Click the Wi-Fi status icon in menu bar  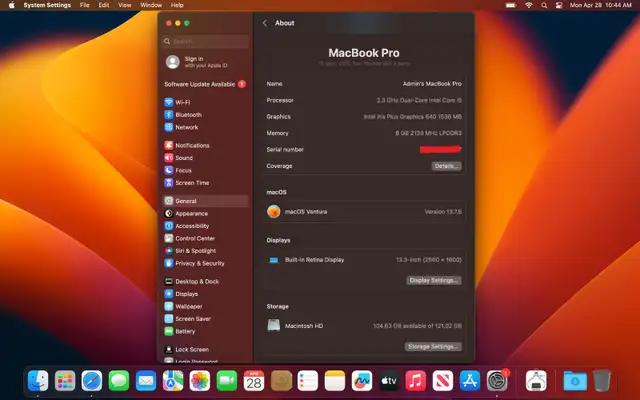[529, 5]
